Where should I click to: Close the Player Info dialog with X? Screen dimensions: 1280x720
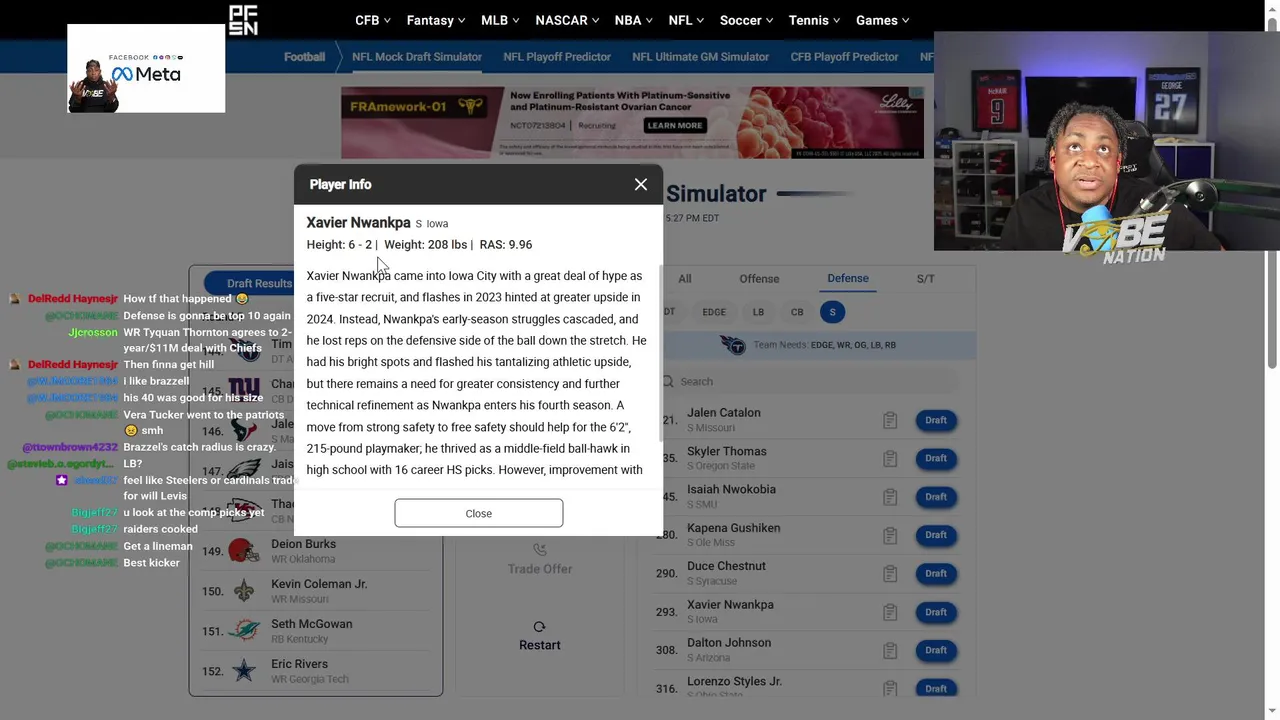tap(641, 184)
